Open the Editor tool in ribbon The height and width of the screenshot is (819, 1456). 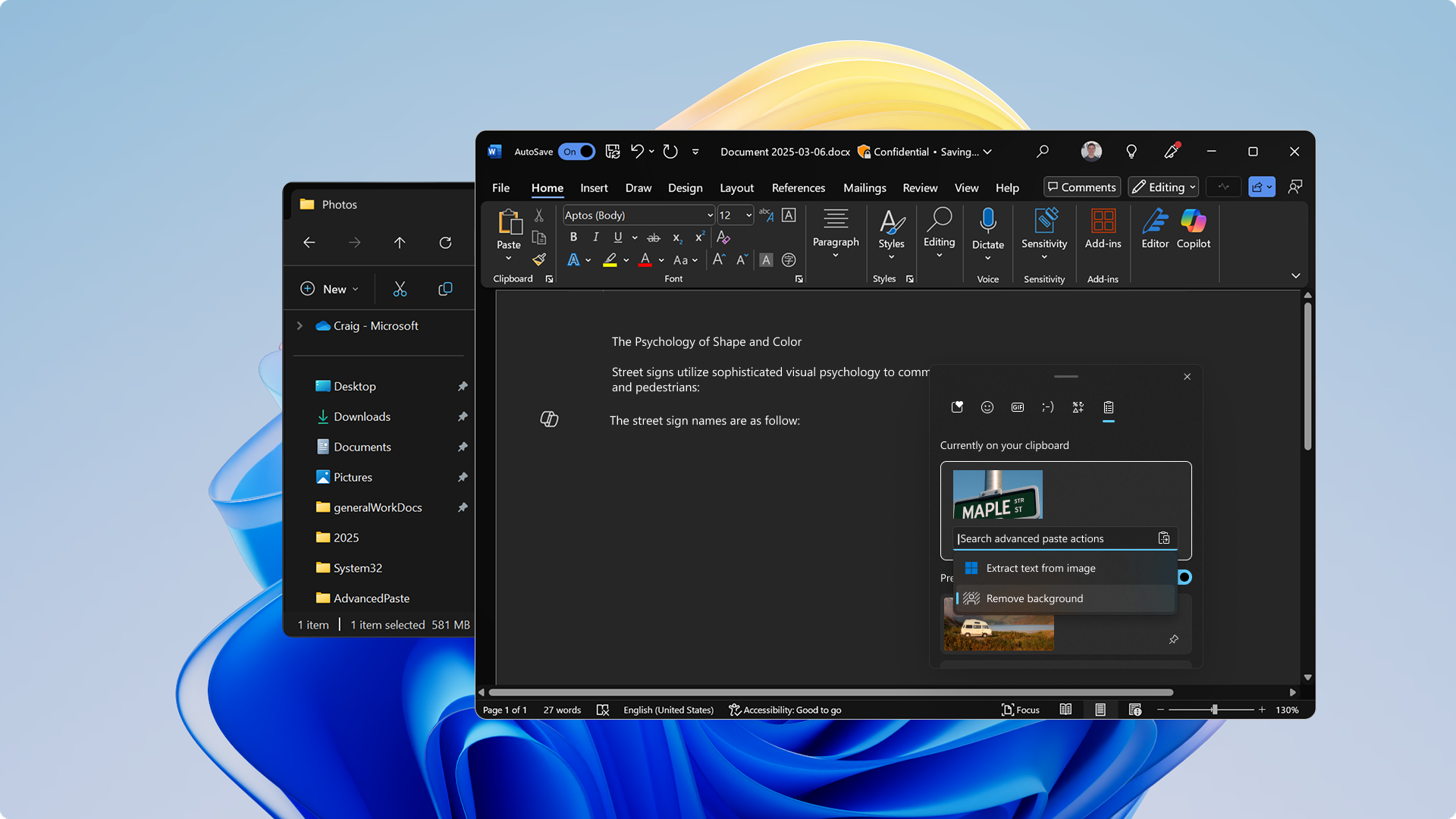[1155, 228]
